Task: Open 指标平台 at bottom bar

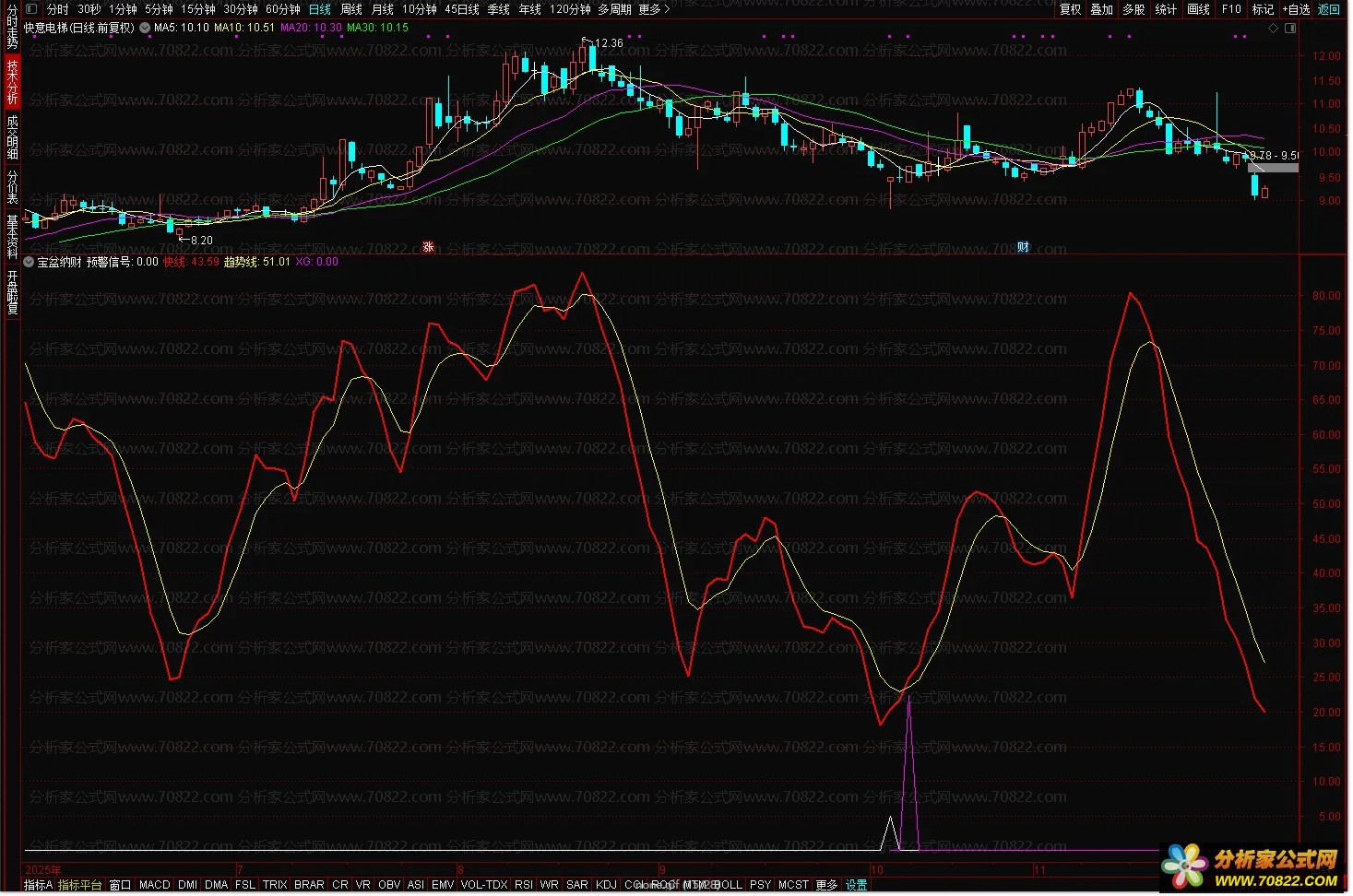Action: tap(80, 885)
